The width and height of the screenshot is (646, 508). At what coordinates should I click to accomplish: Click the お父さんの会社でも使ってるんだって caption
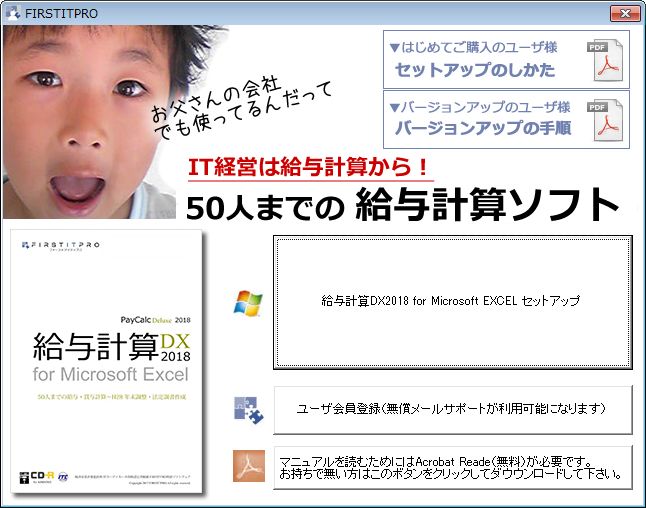241,107
